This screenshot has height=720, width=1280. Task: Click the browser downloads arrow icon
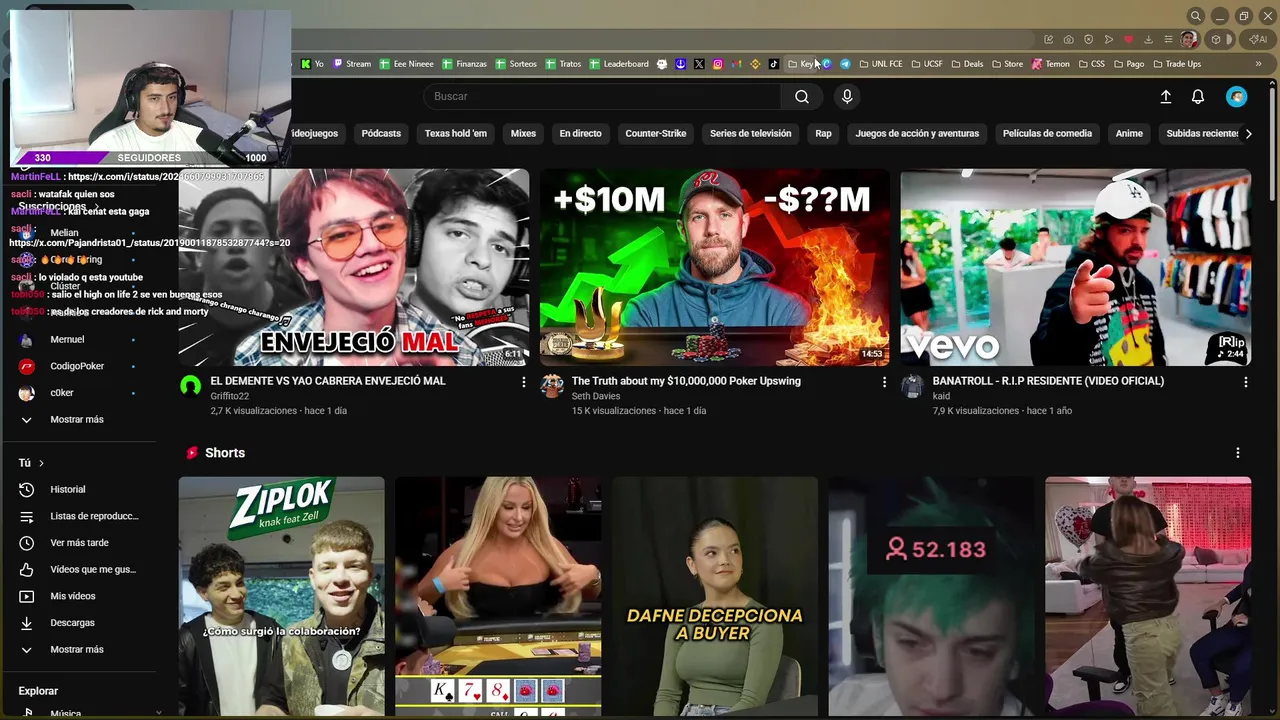tap(1148, 40)
